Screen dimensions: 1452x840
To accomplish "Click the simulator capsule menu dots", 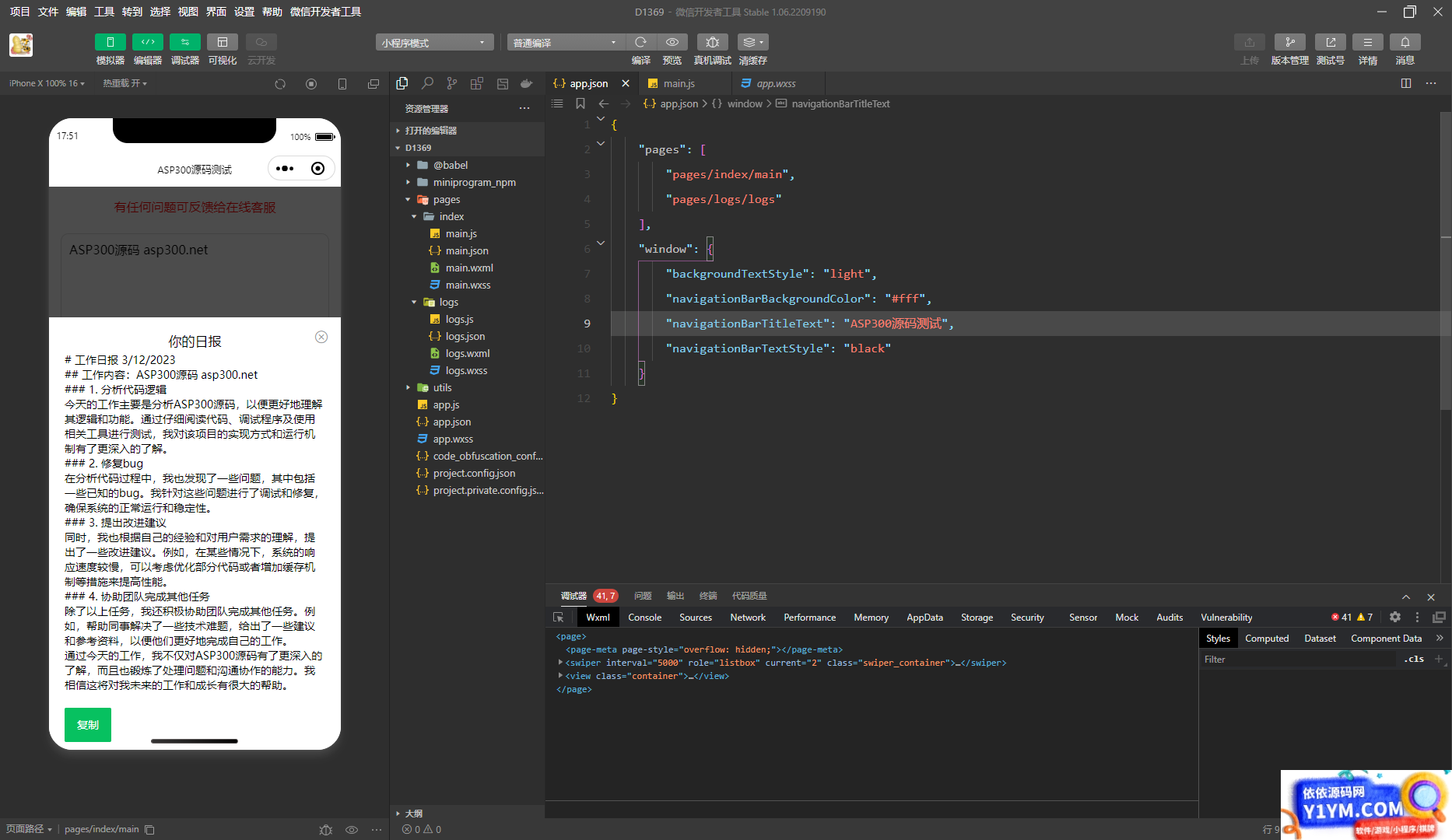I will (285, 169).
